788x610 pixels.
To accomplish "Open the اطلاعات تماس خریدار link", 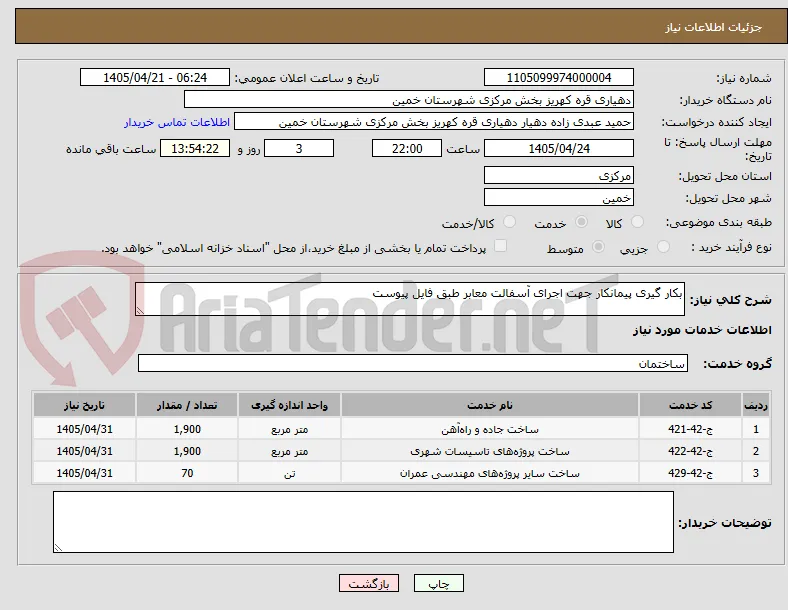I will (177, 122).
